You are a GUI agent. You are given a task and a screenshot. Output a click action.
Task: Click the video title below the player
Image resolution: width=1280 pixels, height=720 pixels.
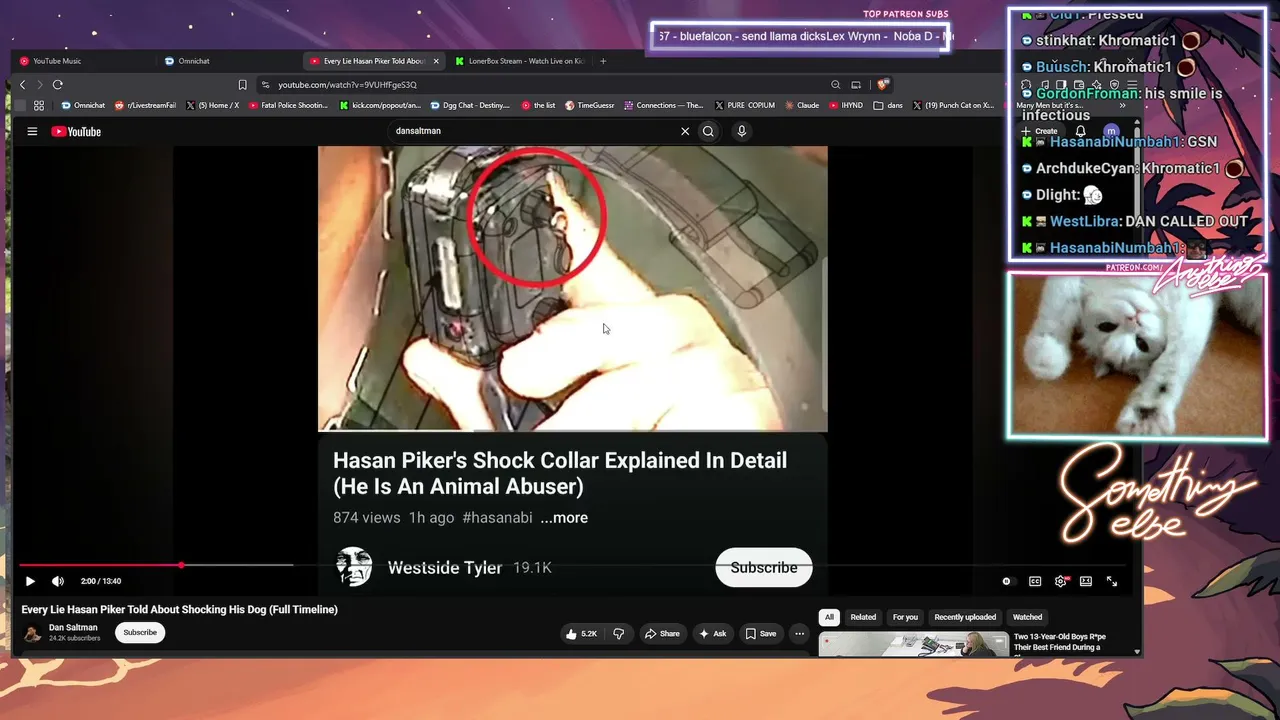pyautogui.click(x=180, y=610)
